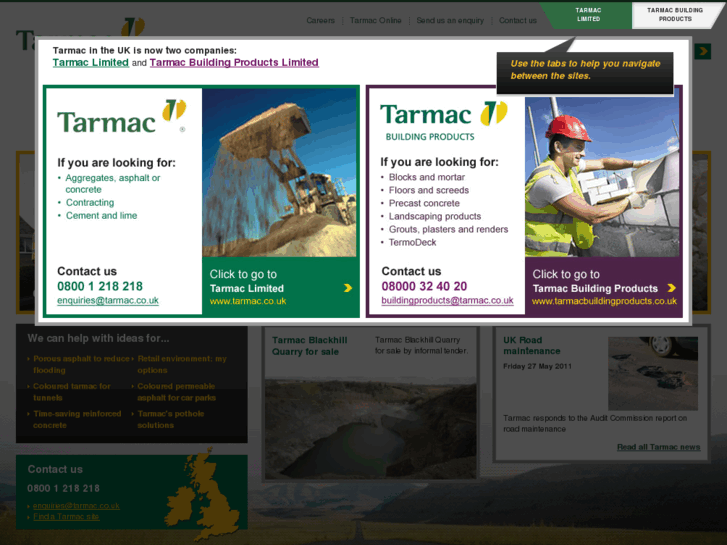Screen dimensions: 727x545
Task: Click to go to Tarmac Limited button
Action: (280, 287)
